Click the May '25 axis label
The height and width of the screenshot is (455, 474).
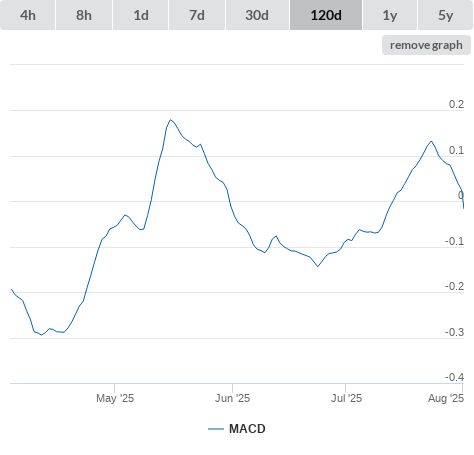(x=115, y=398)
